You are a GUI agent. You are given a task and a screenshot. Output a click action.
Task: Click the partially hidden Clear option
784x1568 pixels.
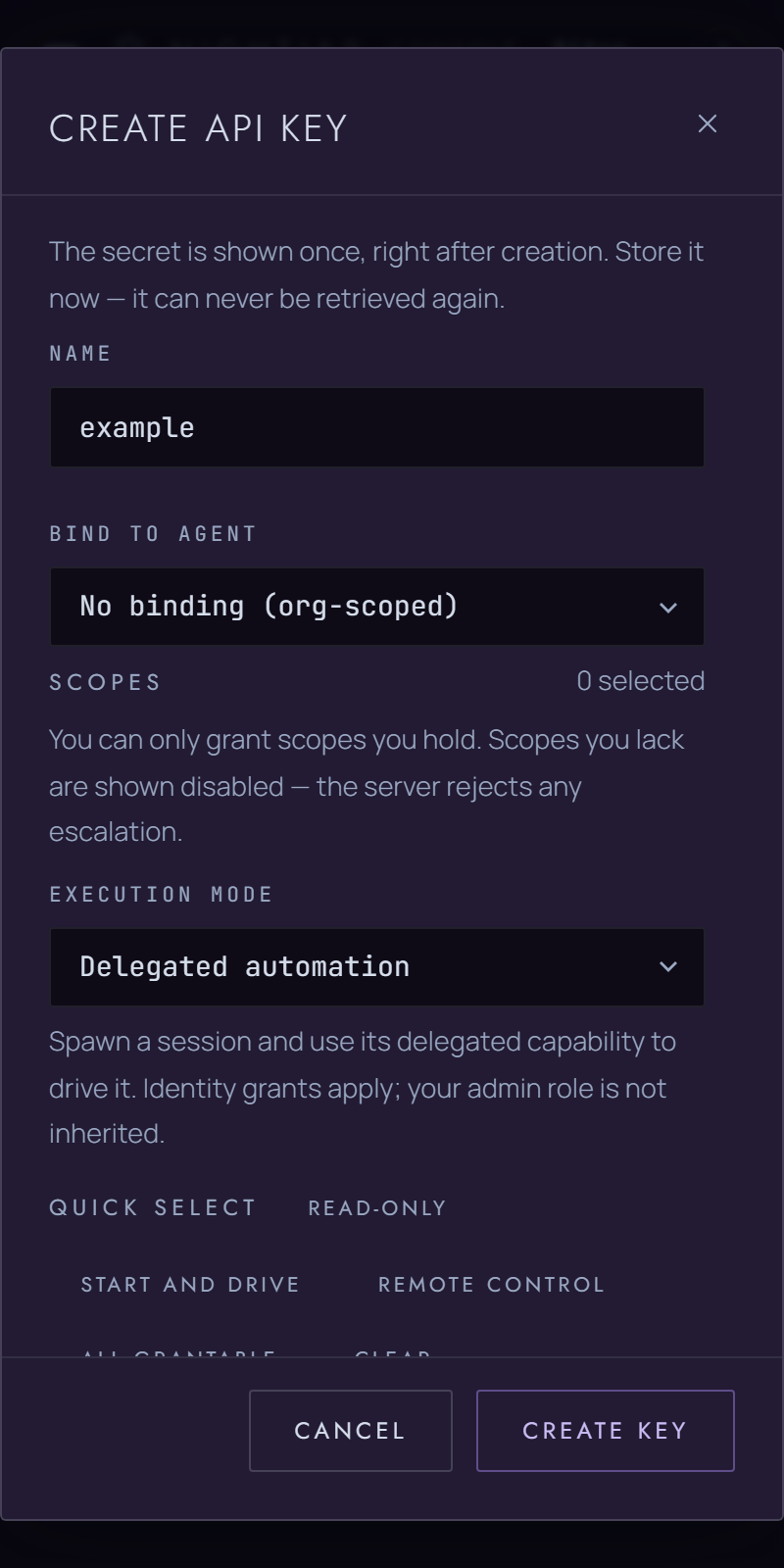coord(393,1352)
